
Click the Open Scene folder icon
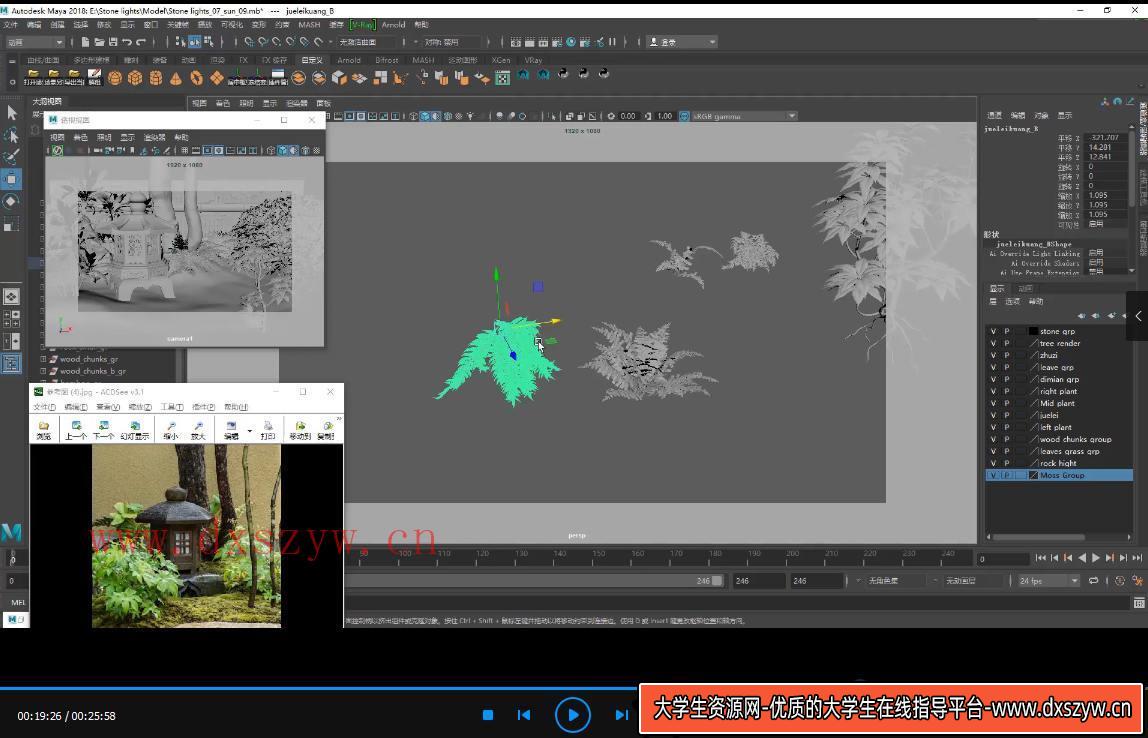[99, 42]
